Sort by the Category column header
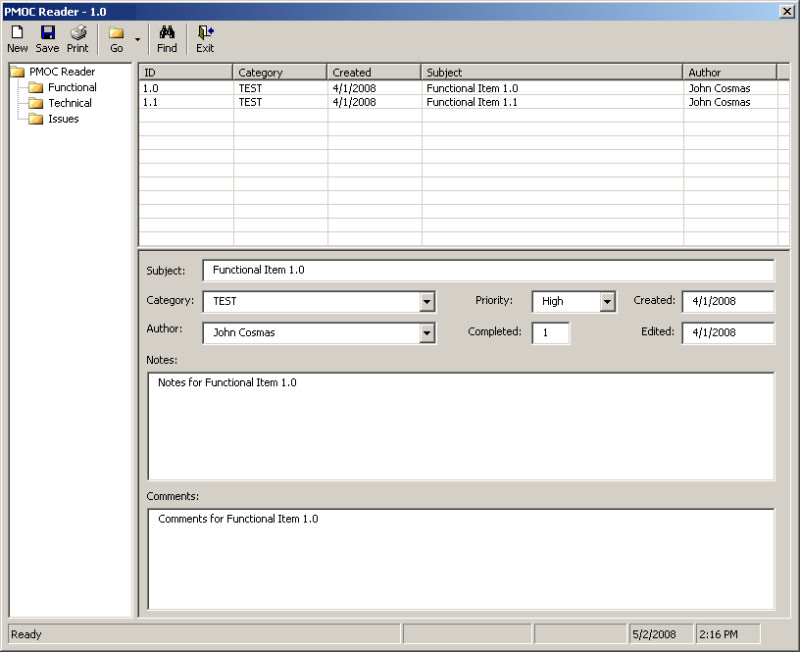Image resolution: width=800 pixels, height=652 pixels. tap(280, 72)
